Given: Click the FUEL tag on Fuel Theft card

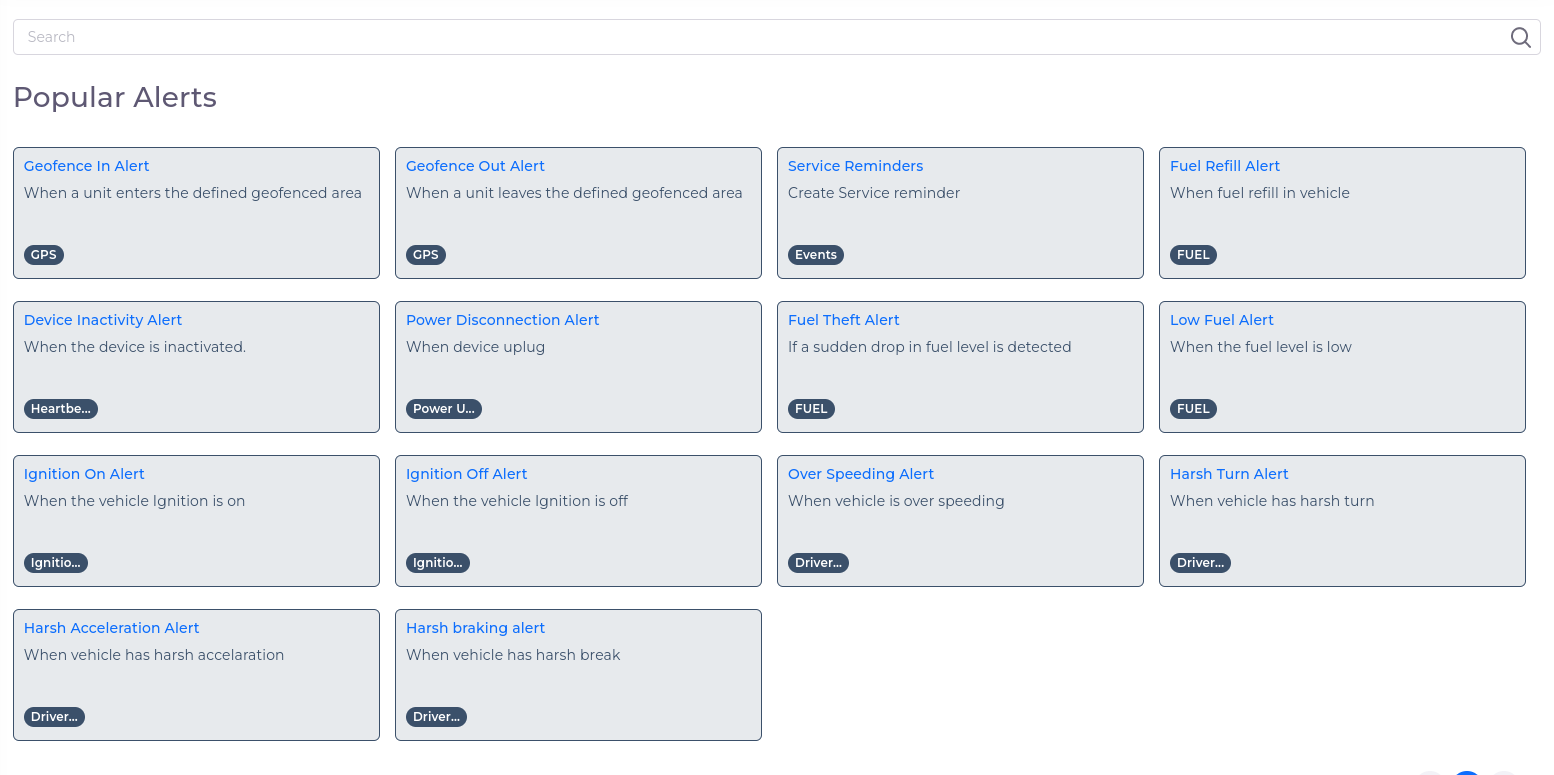Looking at the screenshot, I should tap(811, 409).
